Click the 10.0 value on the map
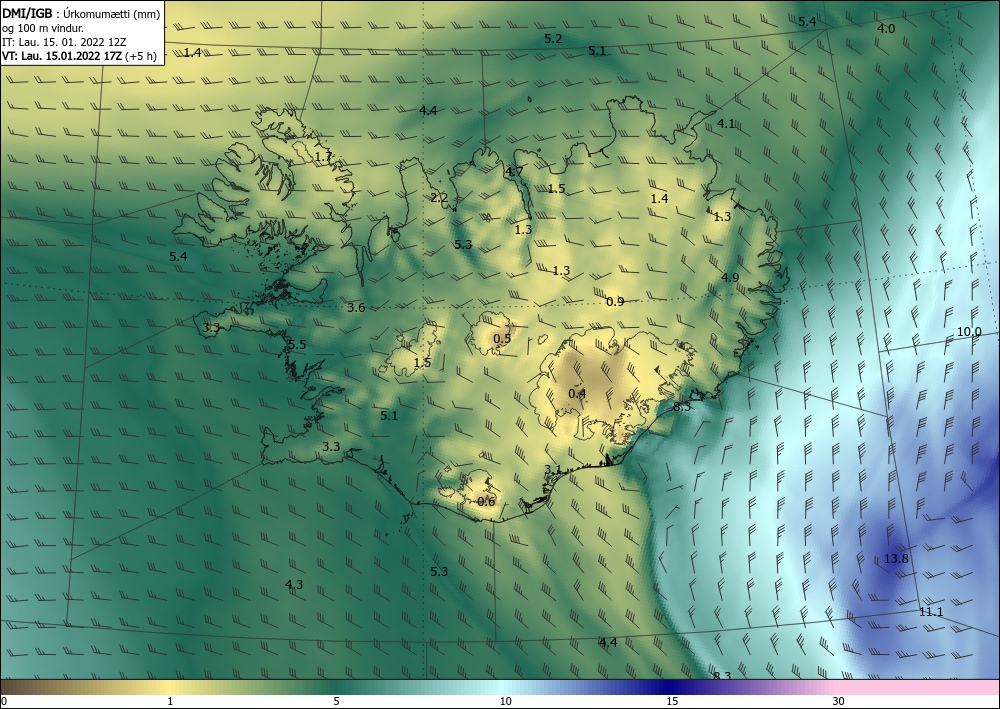Screen dimensions: 1000x709 (969, 332)
